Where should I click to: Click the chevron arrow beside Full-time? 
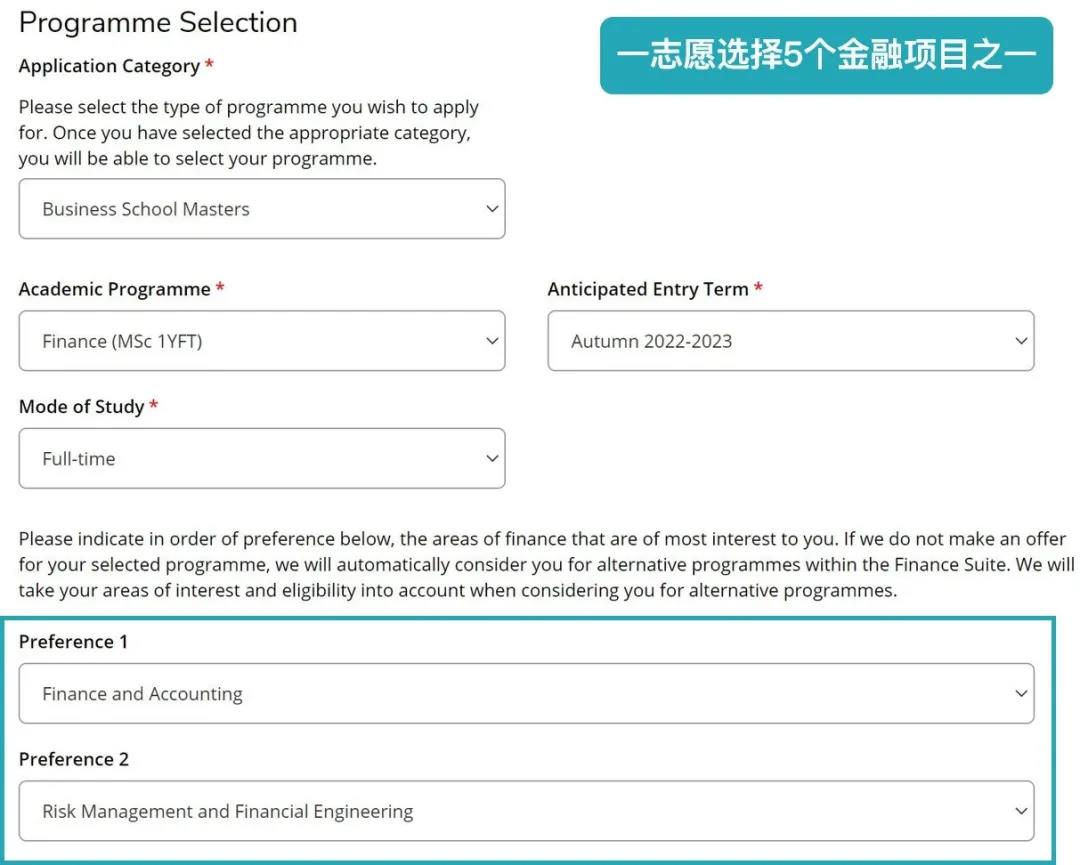[491, 459]
